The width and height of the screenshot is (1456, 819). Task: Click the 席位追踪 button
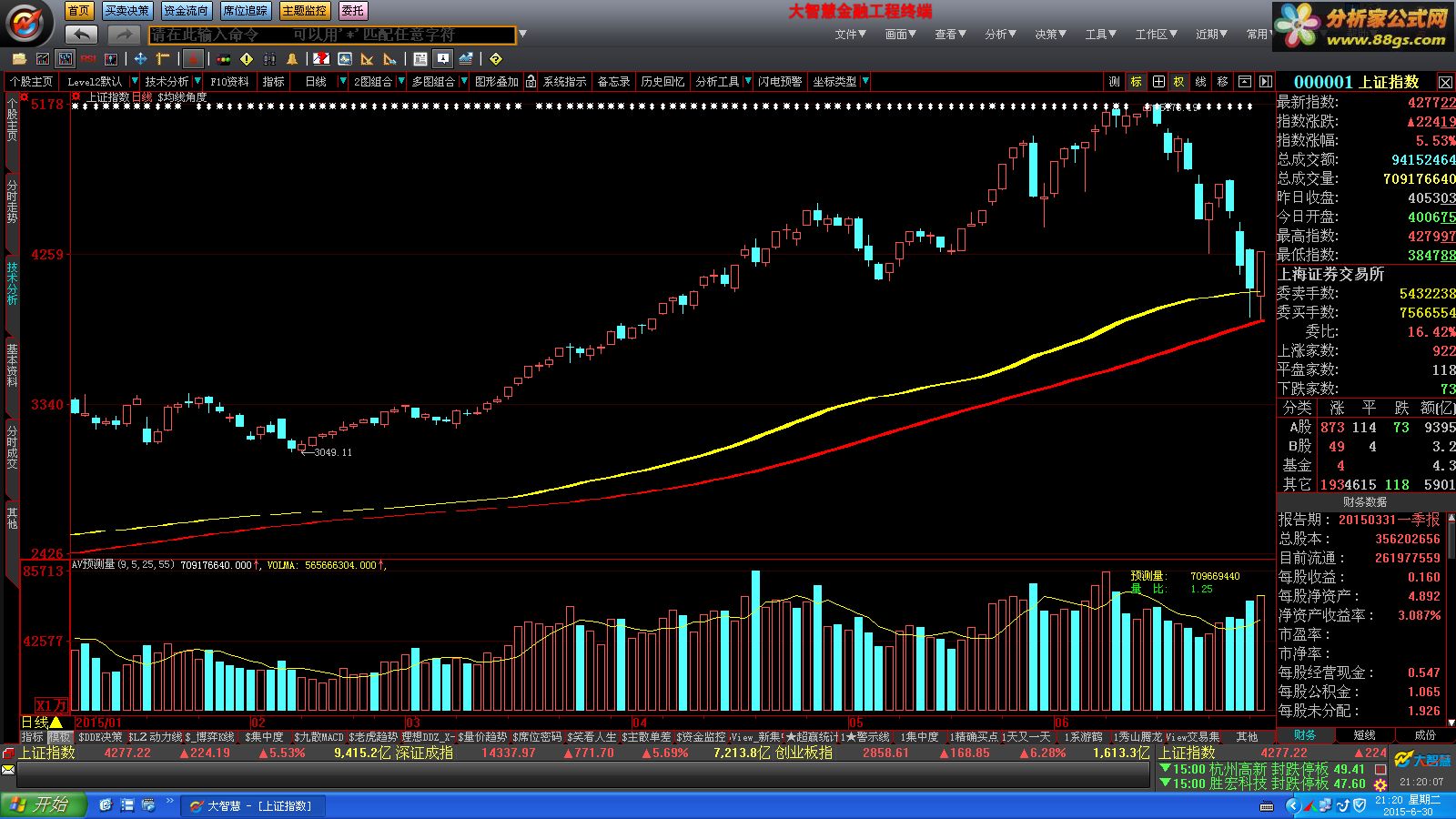tap(245, 10)
